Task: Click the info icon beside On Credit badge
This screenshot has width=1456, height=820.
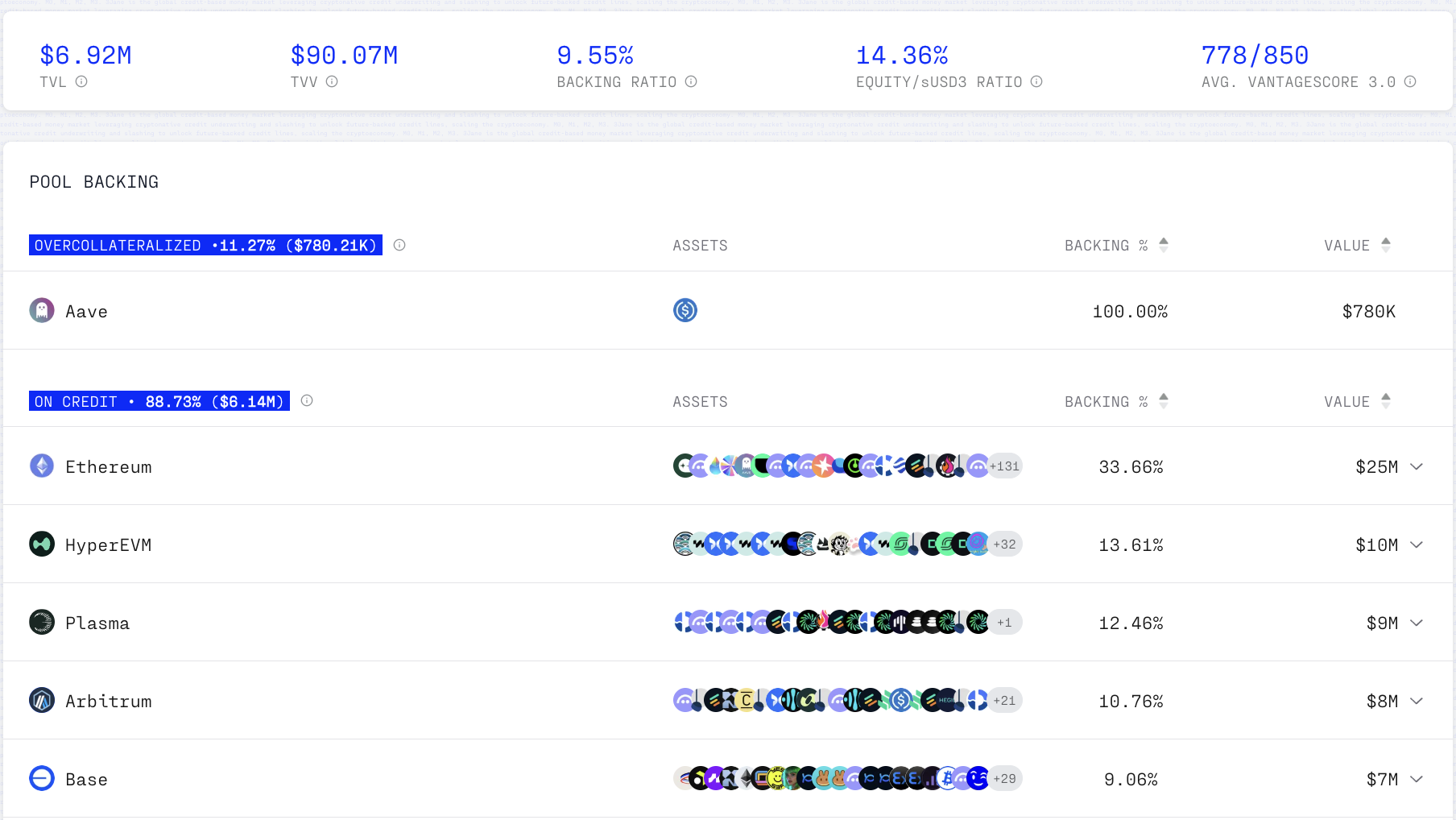Action: pos(307,400)
